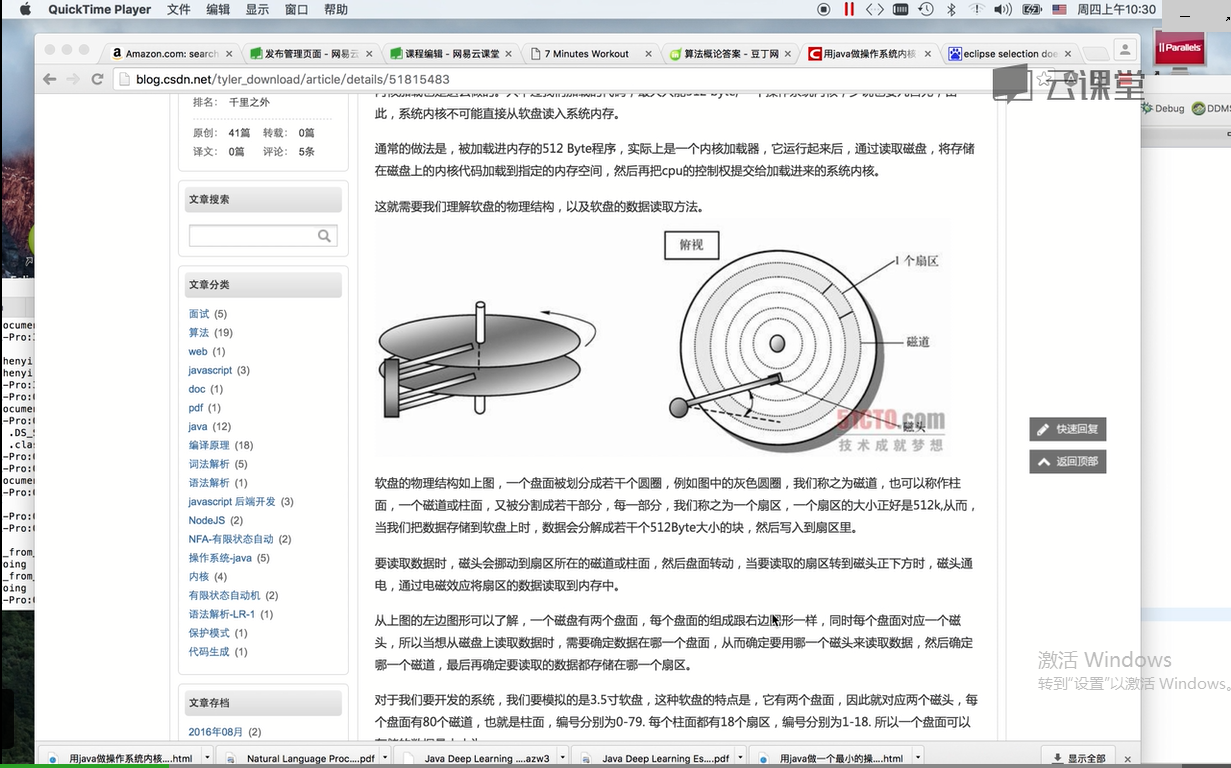
Task: Open Time Machine menu bar icon
Action: (x=926, y=9)
